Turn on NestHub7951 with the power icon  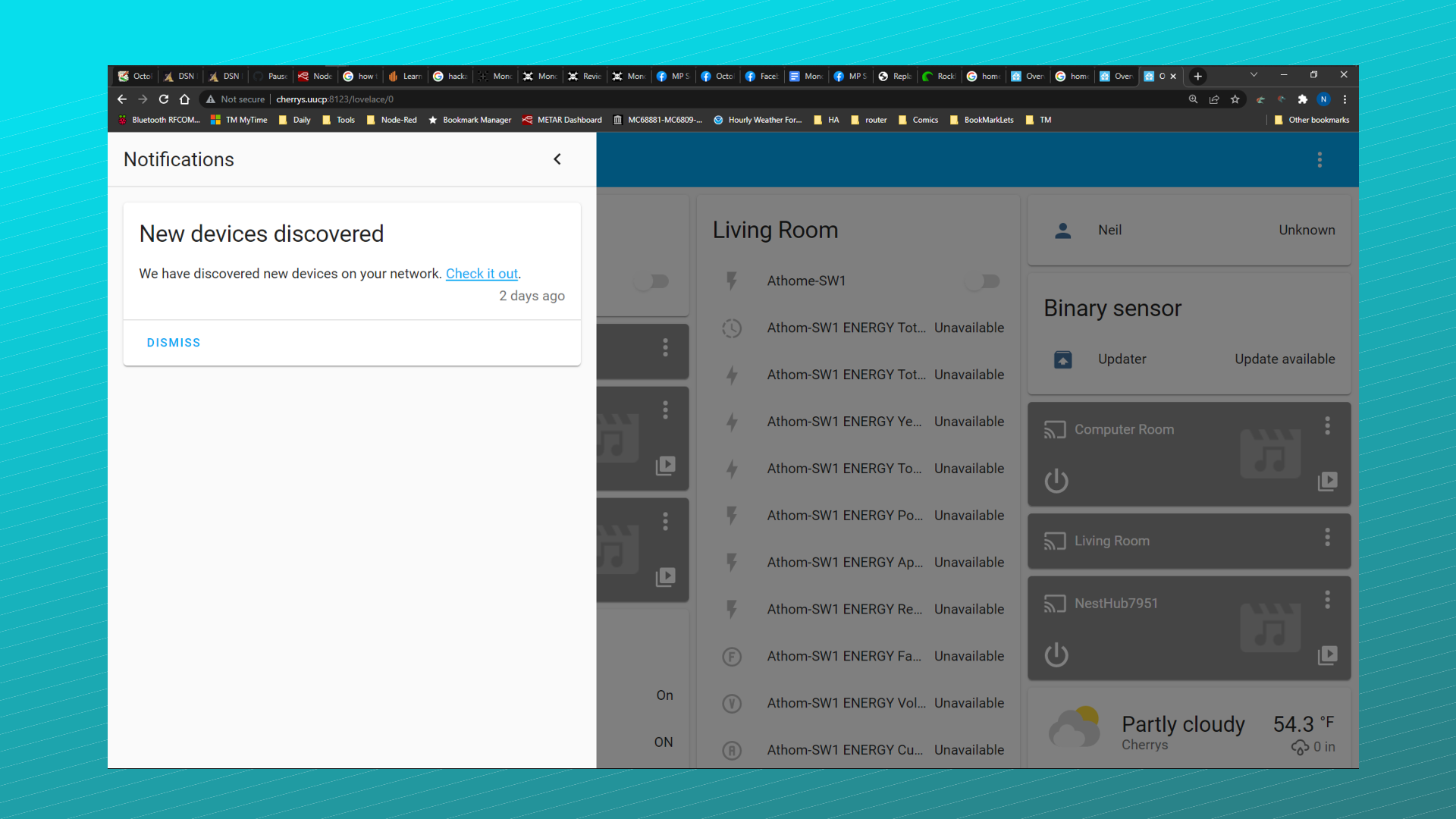(1056, 654)
